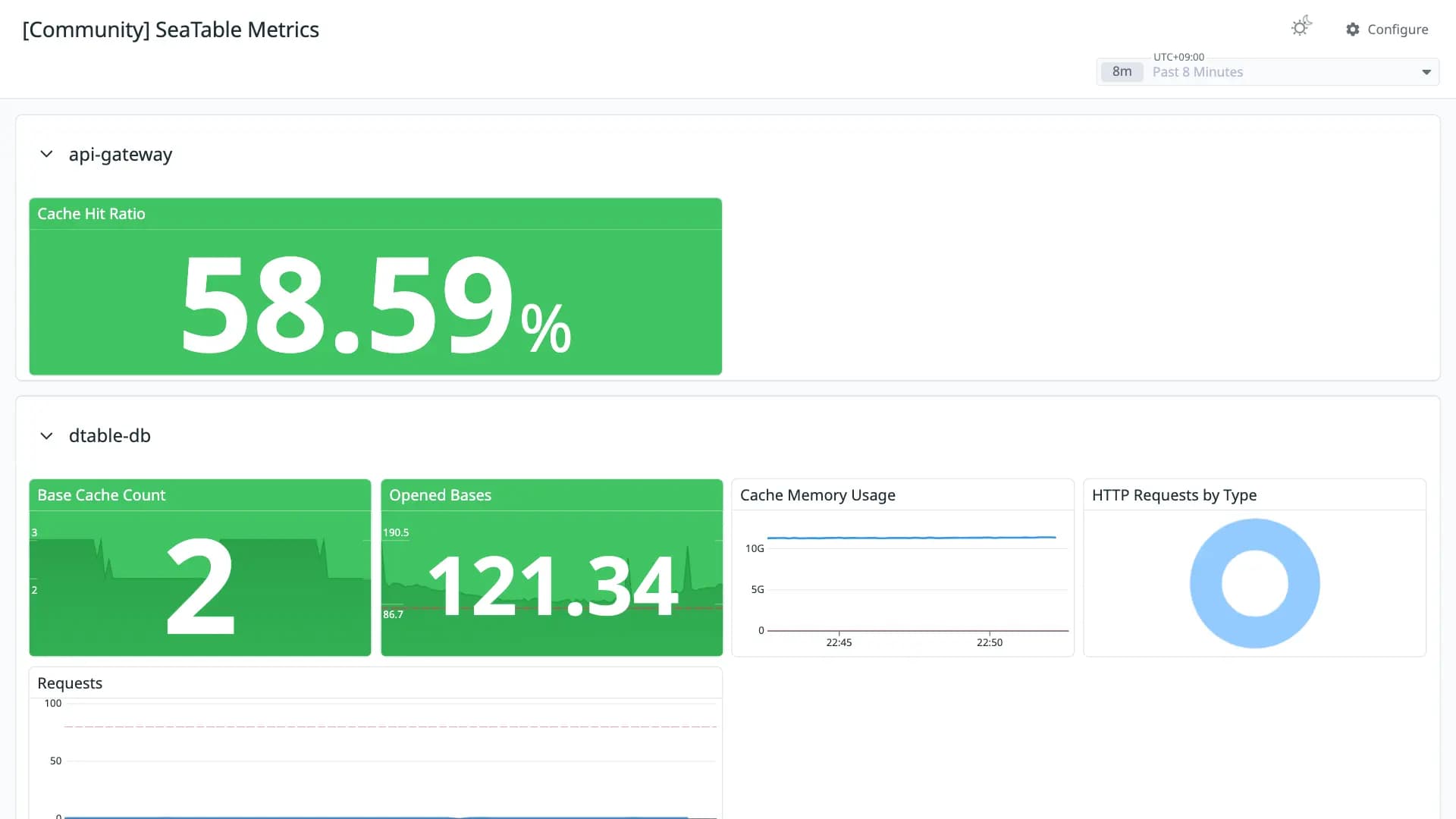Click the 121.34 Opened Bases value
Image resolution: width=1456 pixels, height=819 pixels.
click(x=553, y=586)
